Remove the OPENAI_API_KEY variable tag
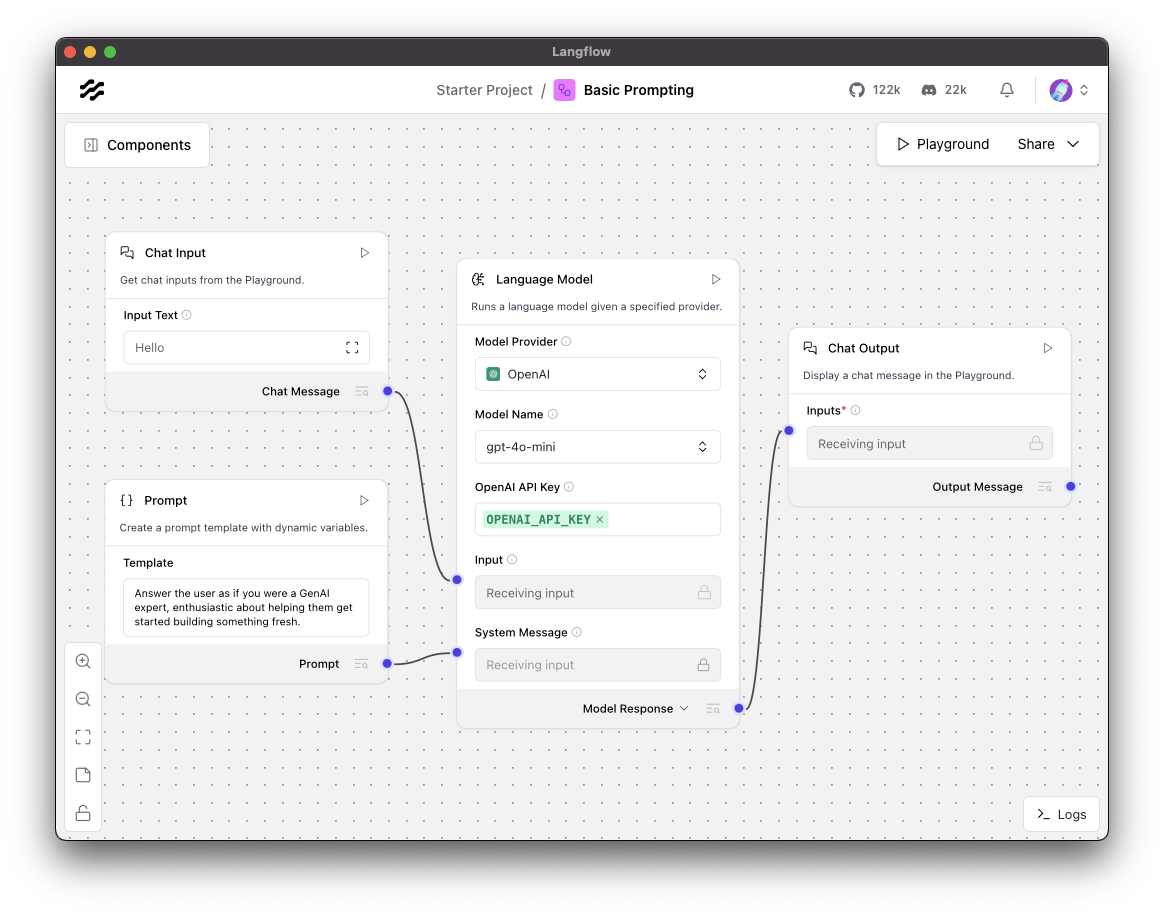 600,520
